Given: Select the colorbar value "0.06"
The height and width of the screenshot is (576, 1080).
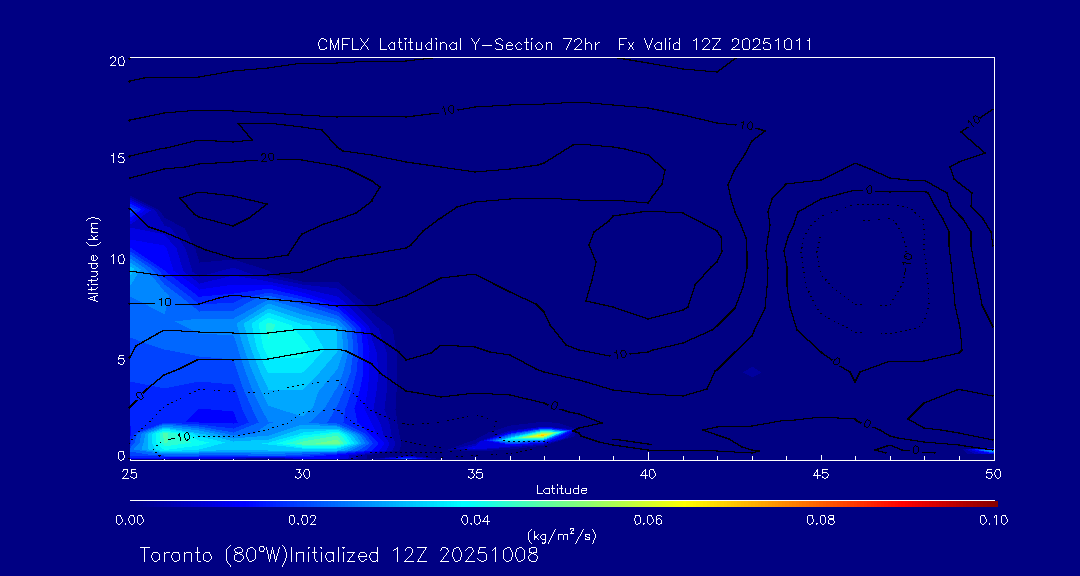Looking at the screenshot, I should (648, 520).
